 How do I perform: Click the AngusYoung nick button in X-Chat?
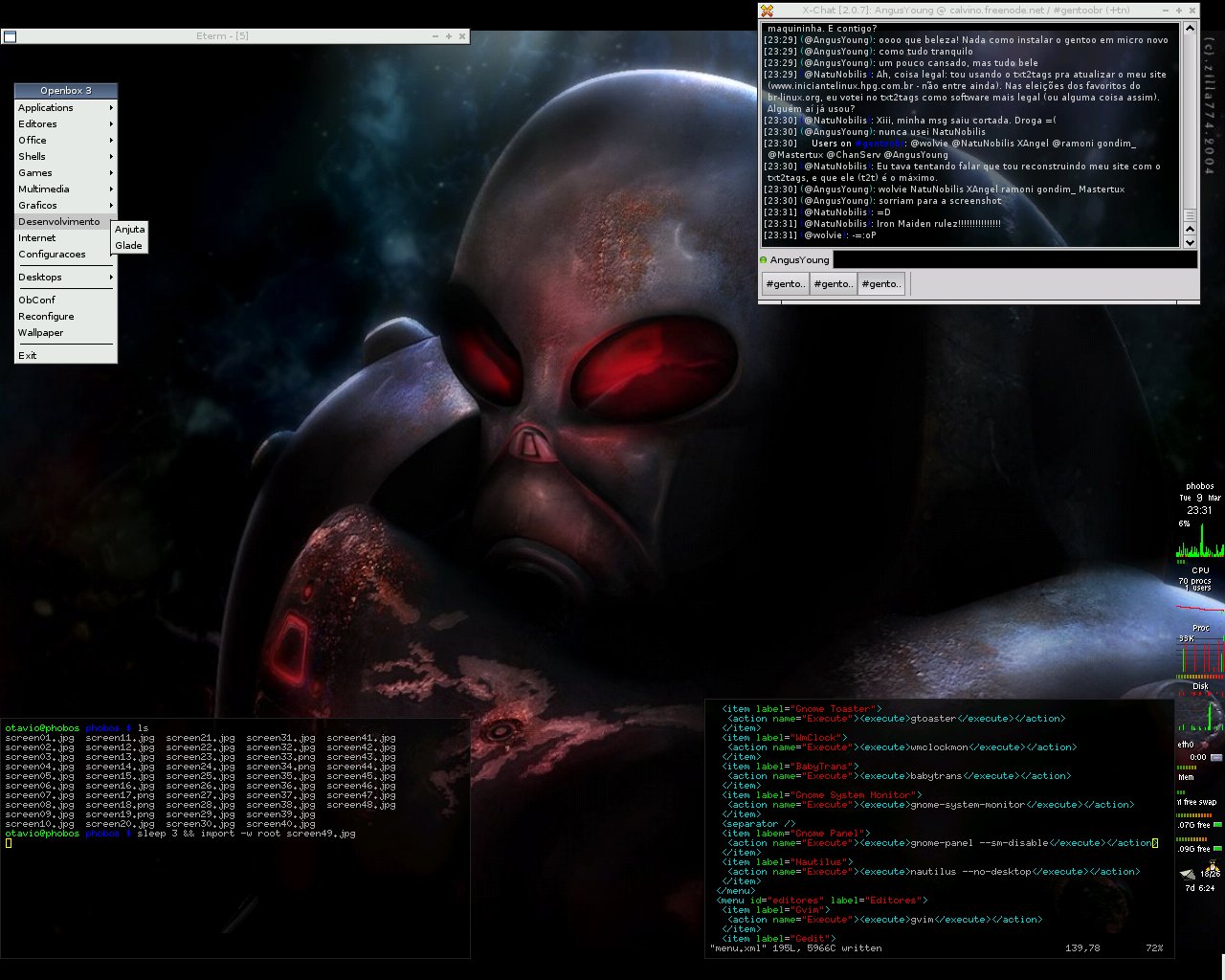pyautogui.click(x=800, y=260)
